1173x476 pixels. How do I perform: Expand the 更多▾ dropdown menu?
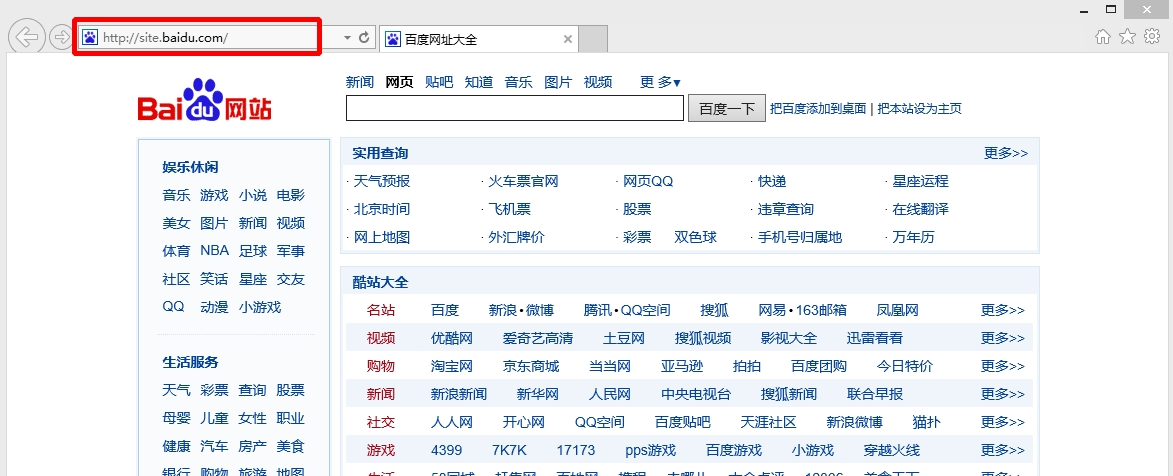[x=661, y=82]
